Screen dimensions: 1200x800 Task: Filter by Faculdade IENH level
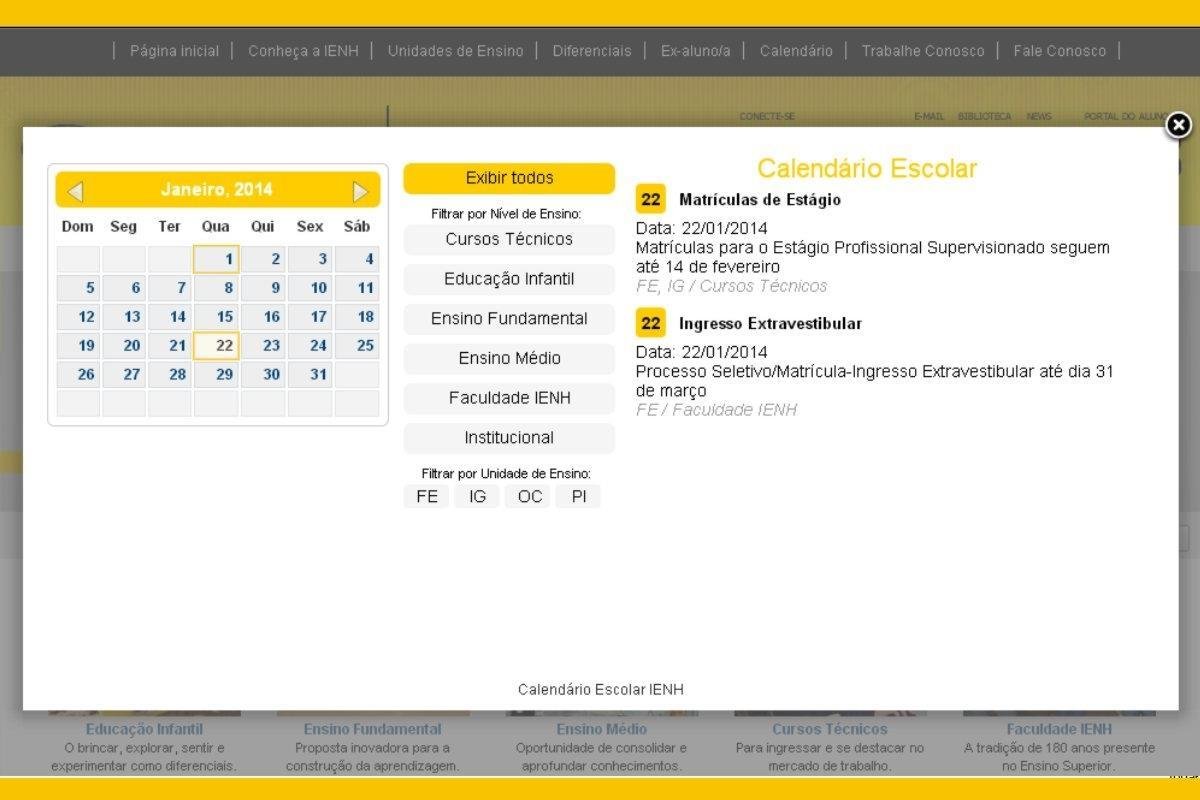tap(509, 398)
